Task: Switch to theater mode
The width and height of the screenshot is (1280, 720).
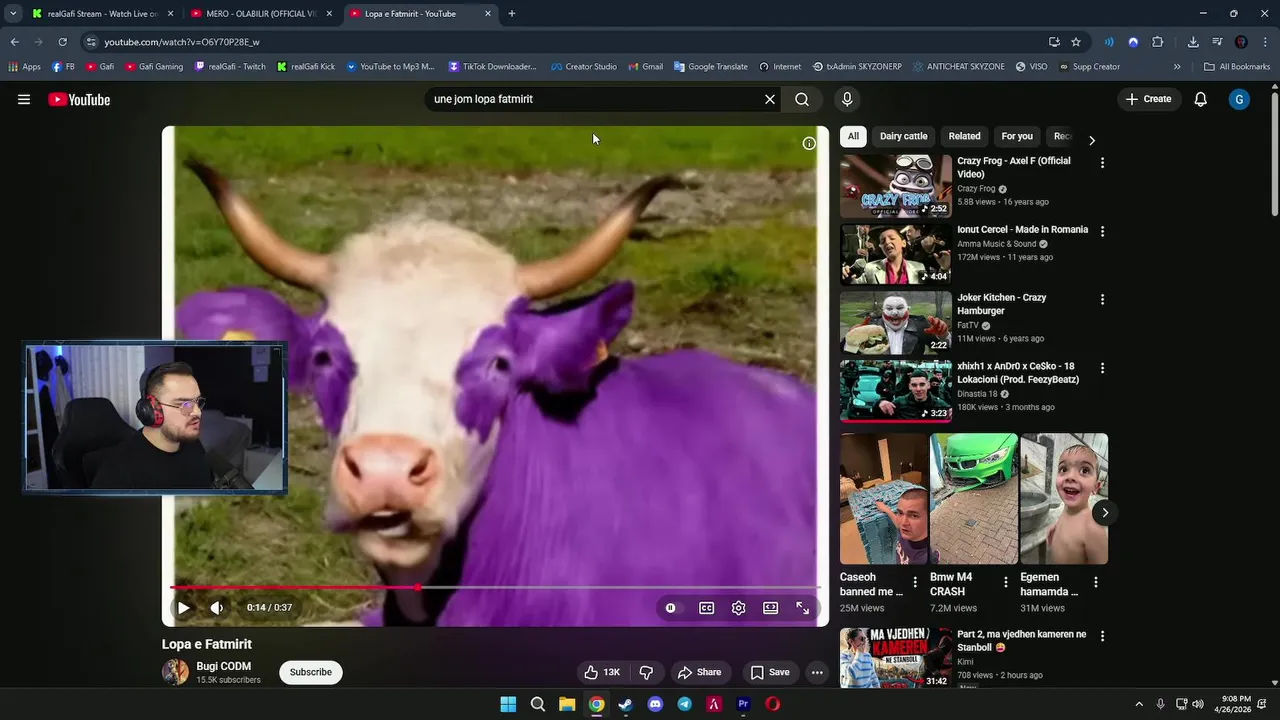Action: pos(771,607)
